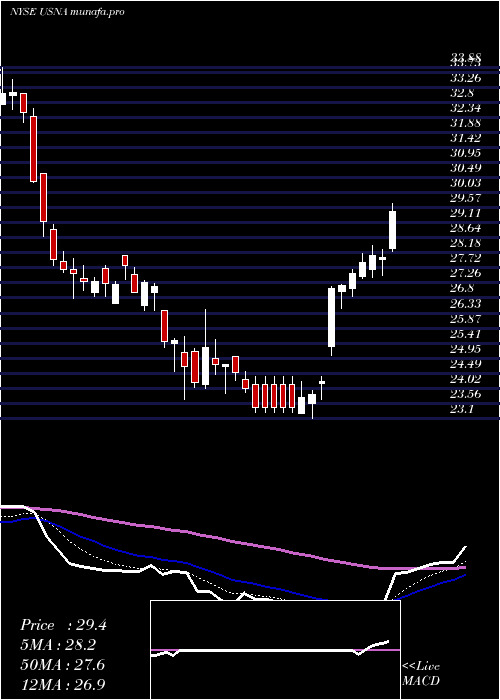Select the 27.72 price axis label
This screenshot has width=500, height=700.
(x=466, y=258)
